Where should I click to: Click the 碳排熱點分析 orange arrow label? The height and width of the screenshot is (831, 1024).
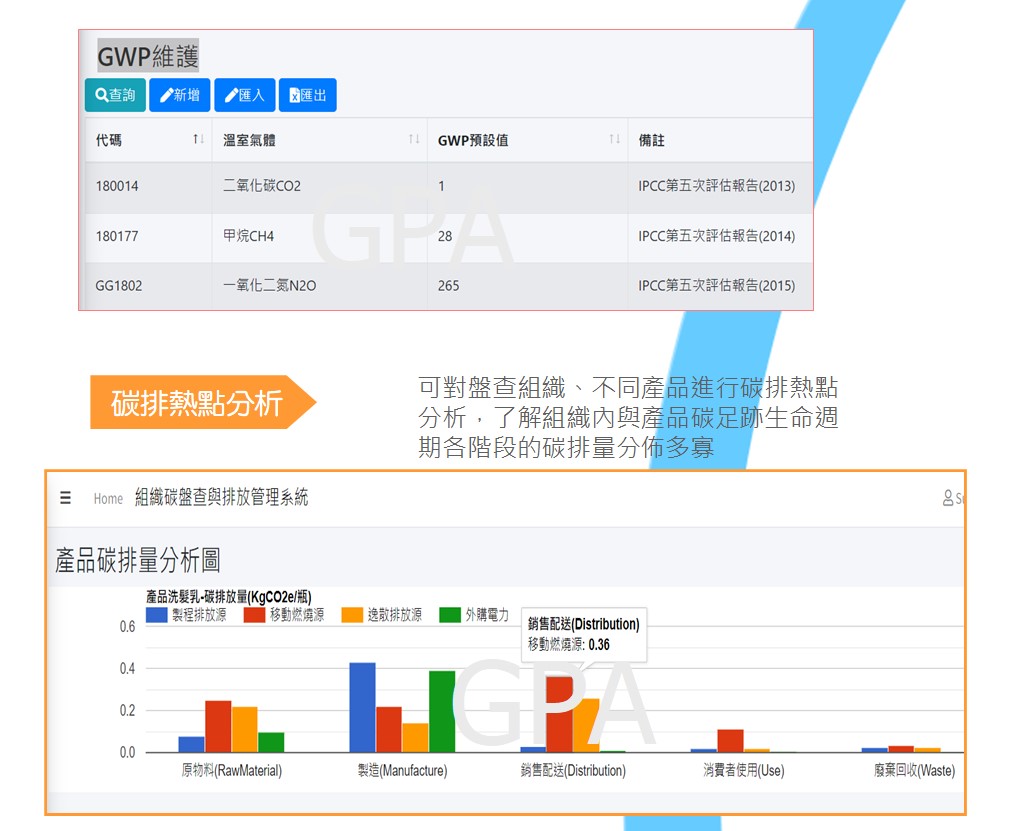pos(198,403)
